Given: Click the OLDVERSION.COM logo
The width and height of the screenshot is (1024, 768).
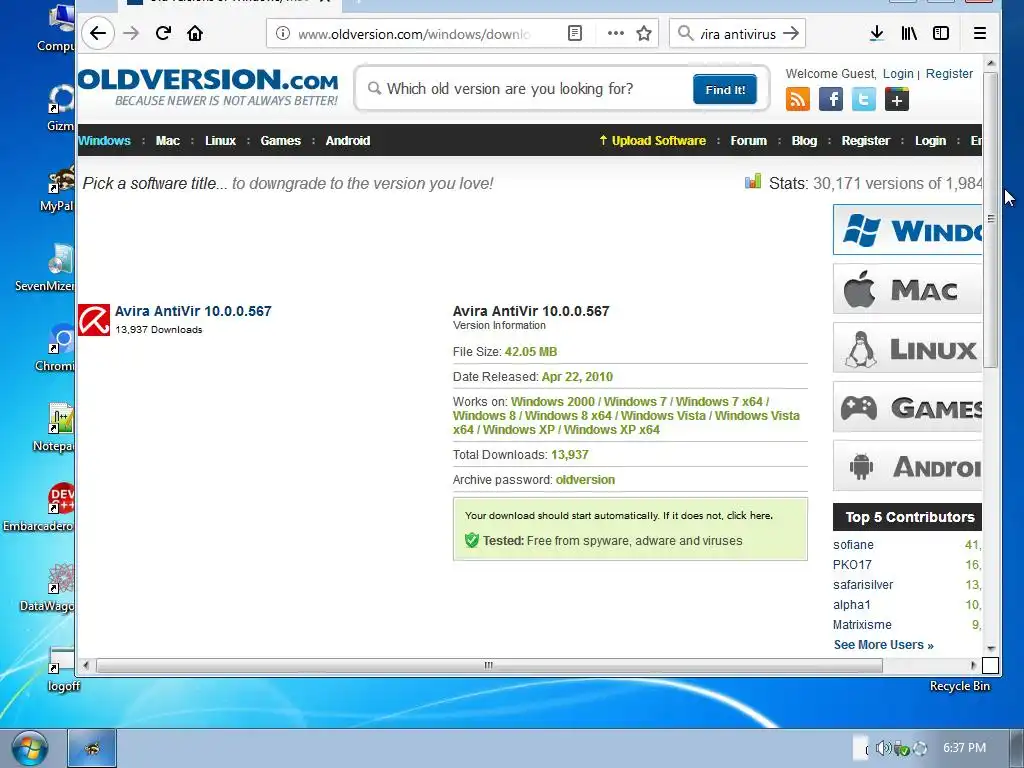Looking at the screenshot, I should 208,87.
